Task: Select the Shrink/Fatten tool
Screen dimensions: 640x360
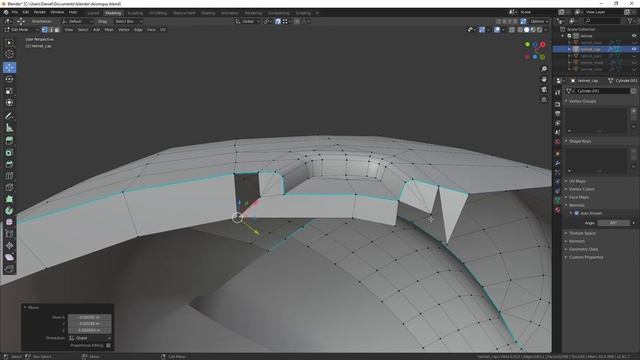Action: (x=9, y=246)
